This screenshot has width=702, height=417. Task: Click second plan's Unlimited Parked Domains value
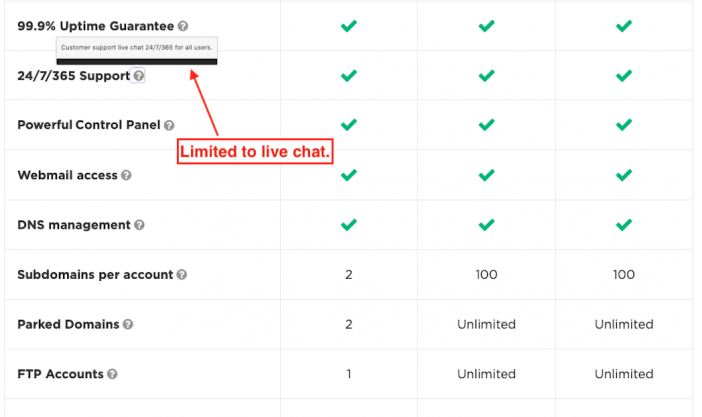(x=486, y=324)
